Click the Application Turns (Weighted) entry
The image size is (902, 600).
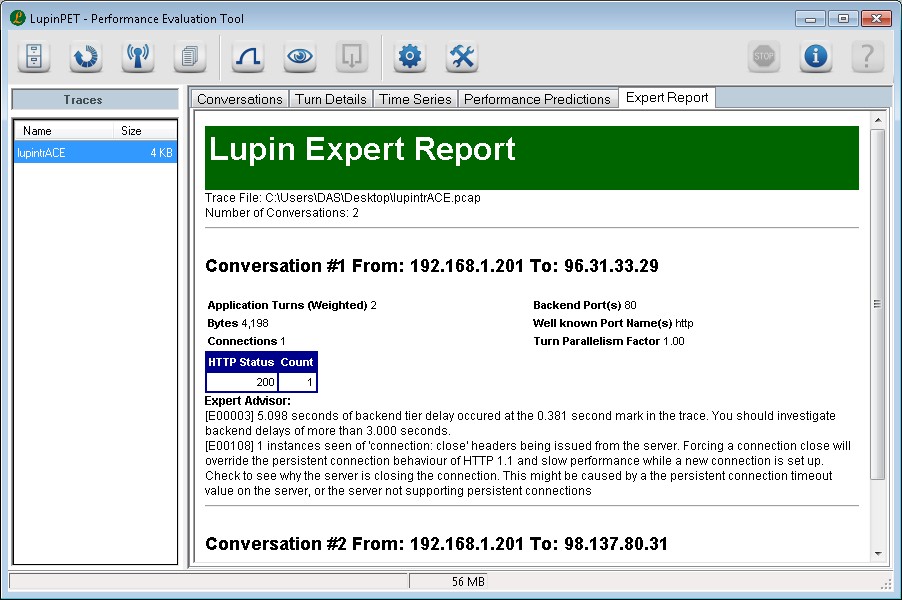tap(292, 305)
